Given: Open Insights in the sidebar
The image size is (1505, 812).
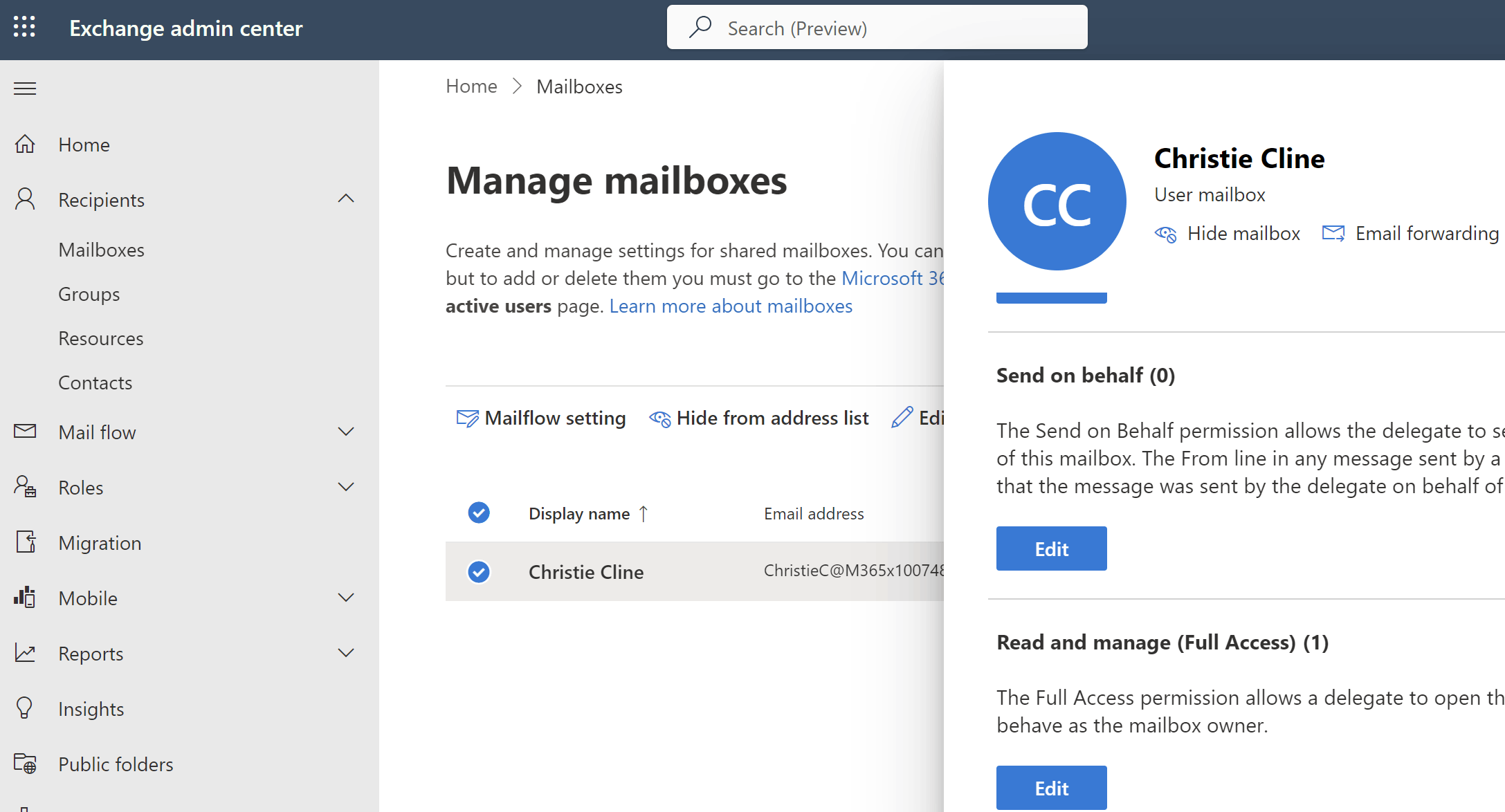Looking at the screenshot, I should (x=91, y=709).
